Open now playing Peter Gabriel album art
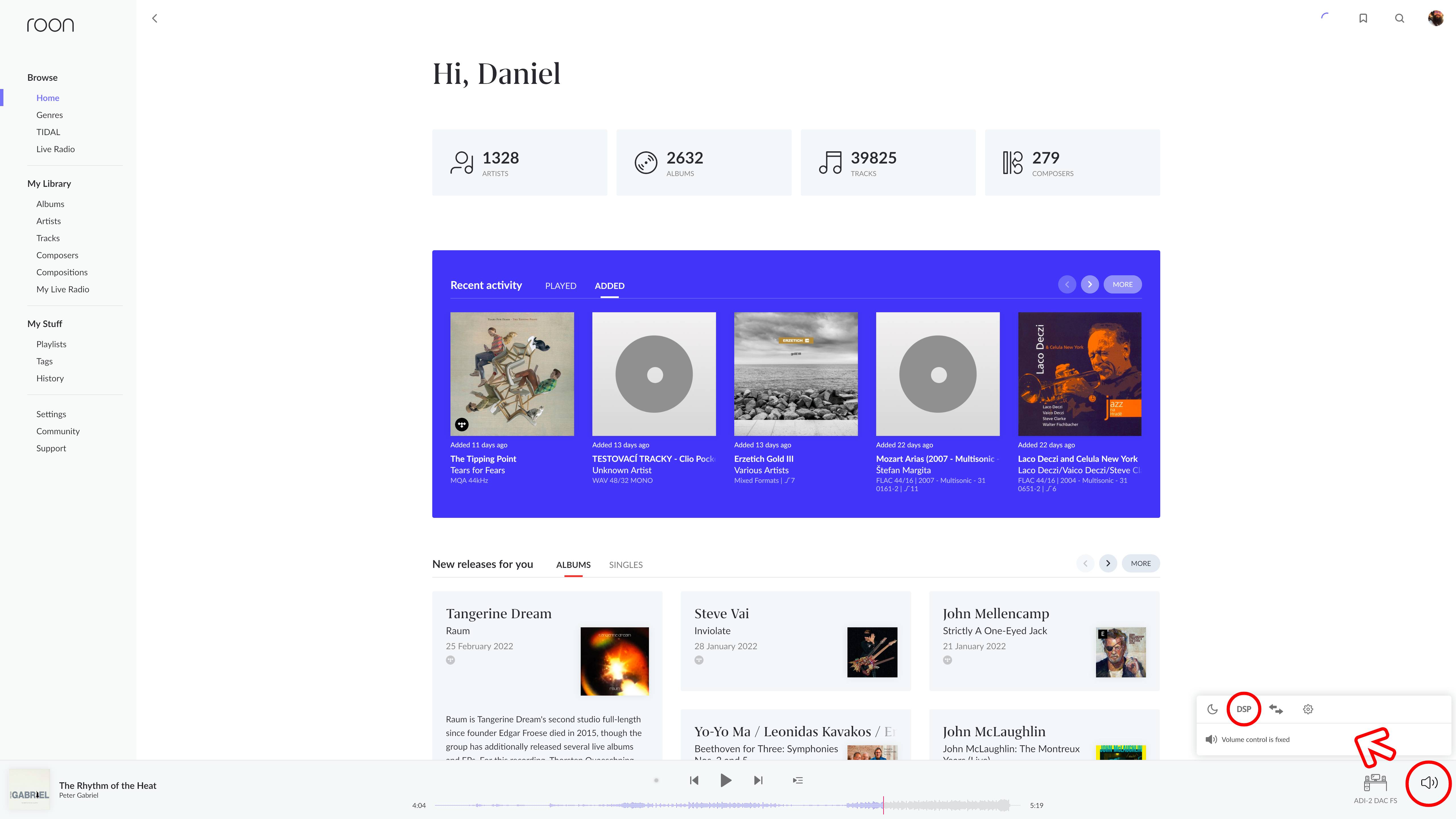The width and height of the screenshot is (1456, 819). 29,790
